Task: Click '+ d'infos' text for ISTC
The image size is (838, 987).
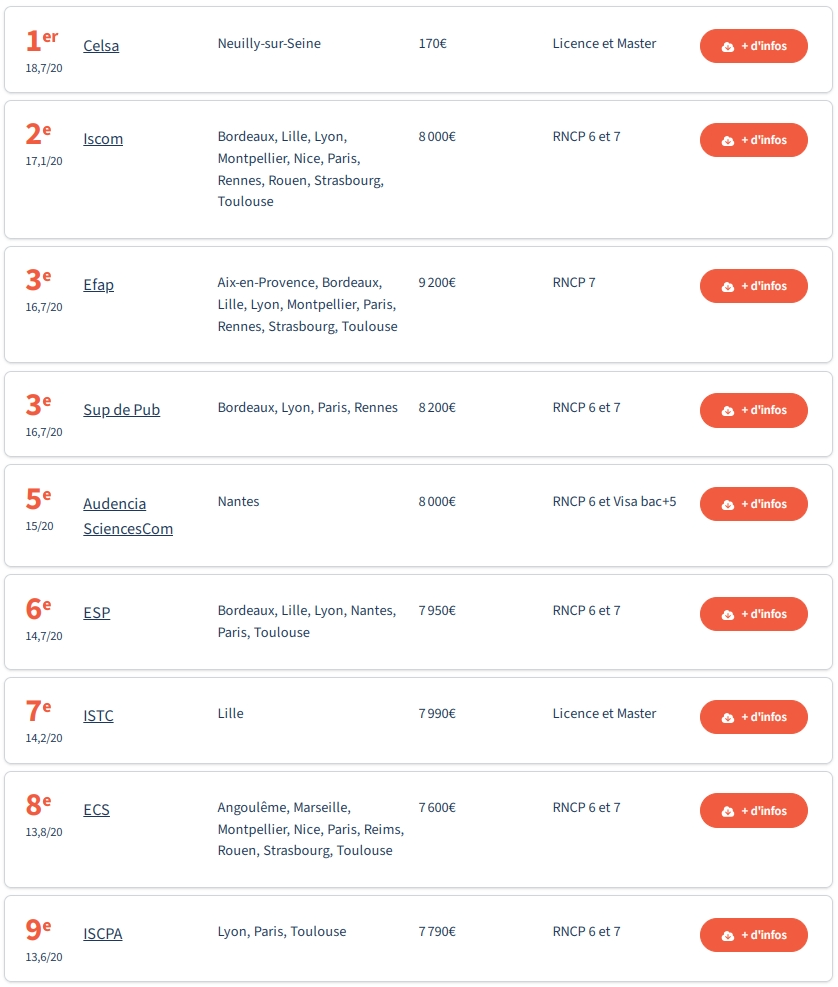Action: [x=764, y=717]
